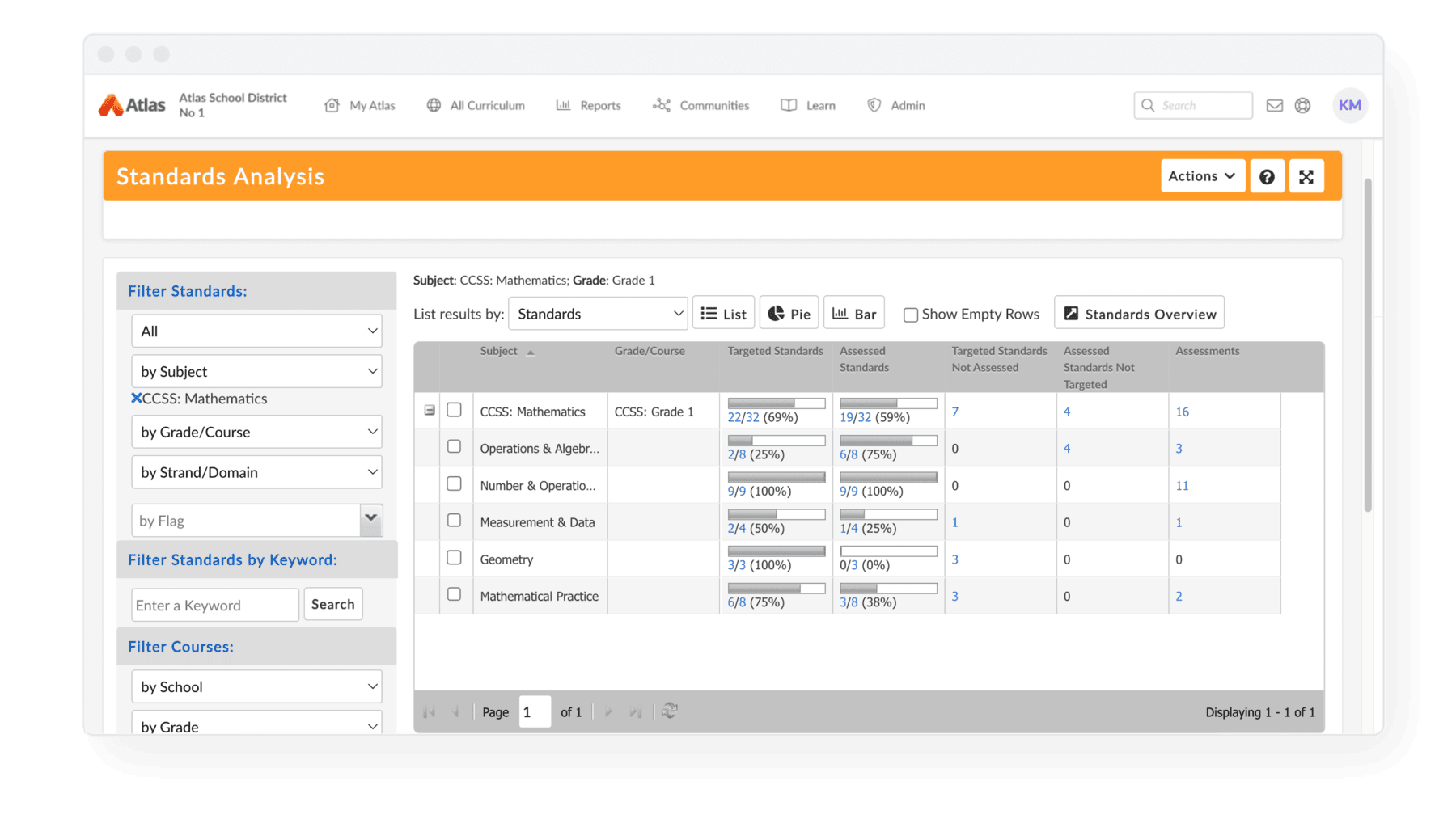Click the refresh icon in pagination bar
The width and height of the screenshot is (1456, 819).
669,711
